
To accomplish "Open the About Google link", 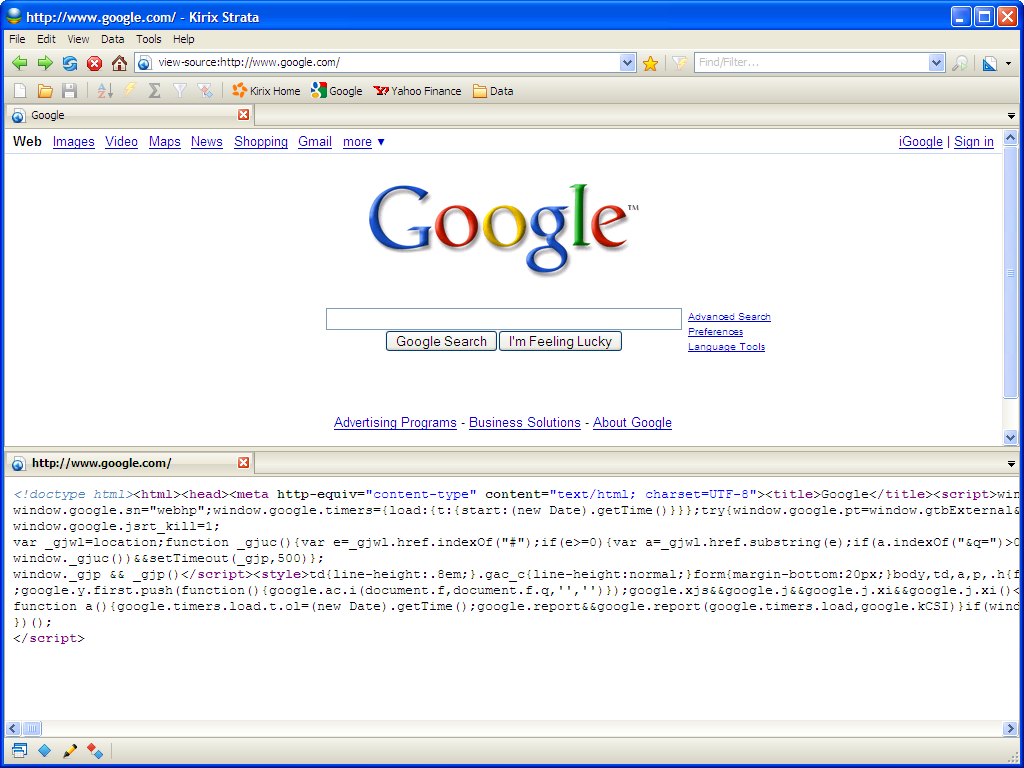I will coord(632,423).
